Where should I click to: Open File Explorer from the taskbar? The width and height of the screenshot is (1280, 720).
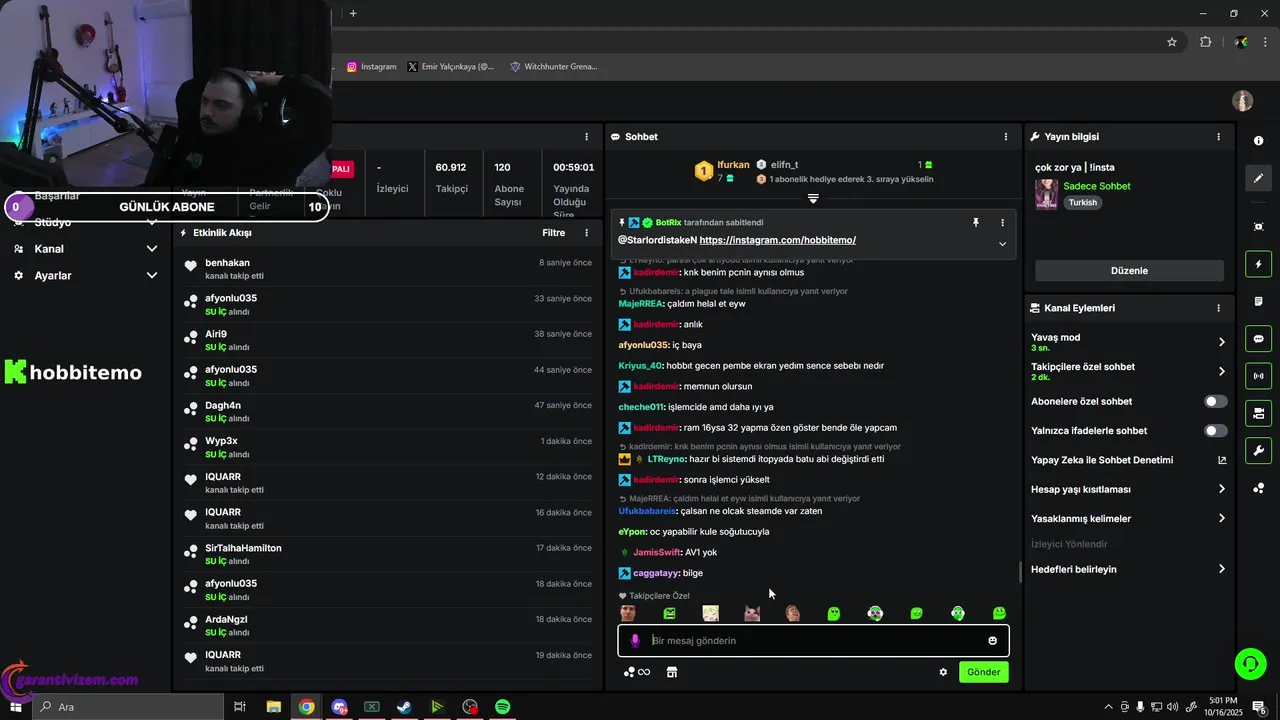(x=273, y=707)
